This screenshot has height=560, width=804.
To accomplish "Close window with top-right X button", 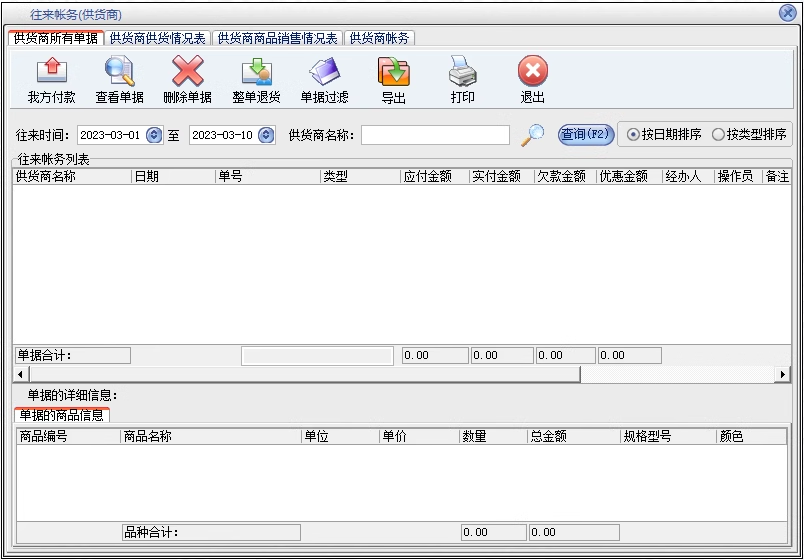I will click(788, 13).
